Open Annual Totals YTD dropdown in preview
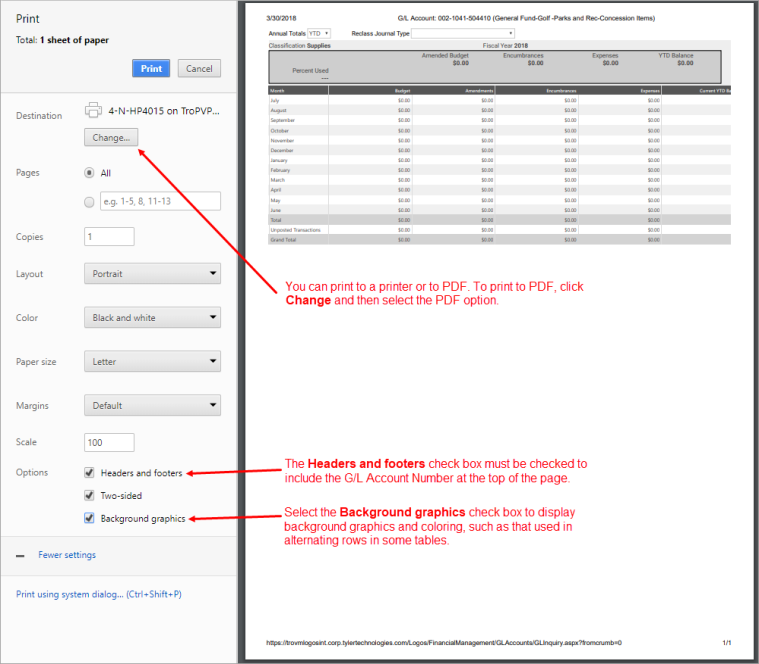The width and height of the screenshot is (759, 664). pos(321,33)
